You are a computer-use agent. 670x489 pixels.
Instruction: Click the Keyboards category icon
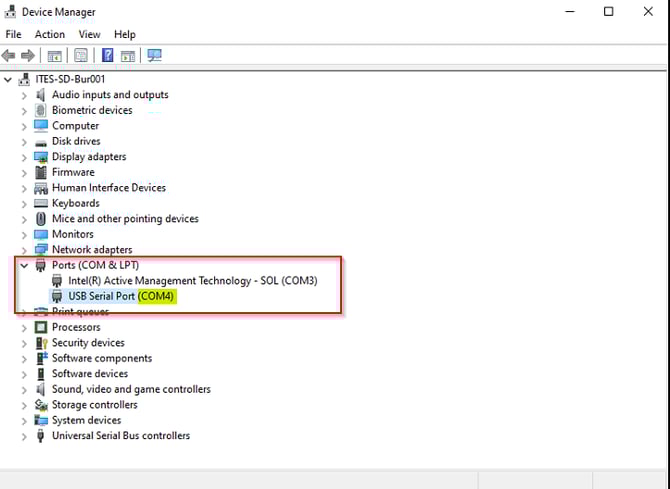tap(41, 203)
